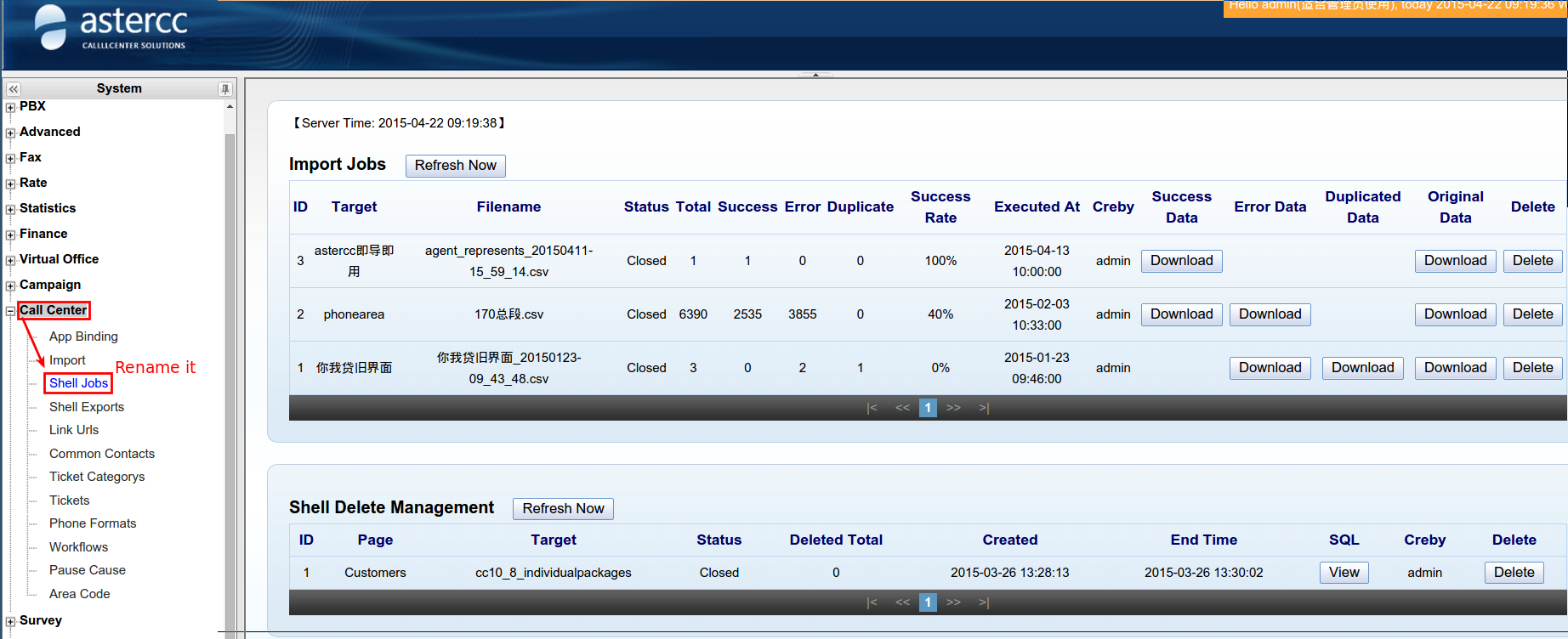Select the Pause Cause menu entry
The image size is (1568, 639).
pos(88,570)
